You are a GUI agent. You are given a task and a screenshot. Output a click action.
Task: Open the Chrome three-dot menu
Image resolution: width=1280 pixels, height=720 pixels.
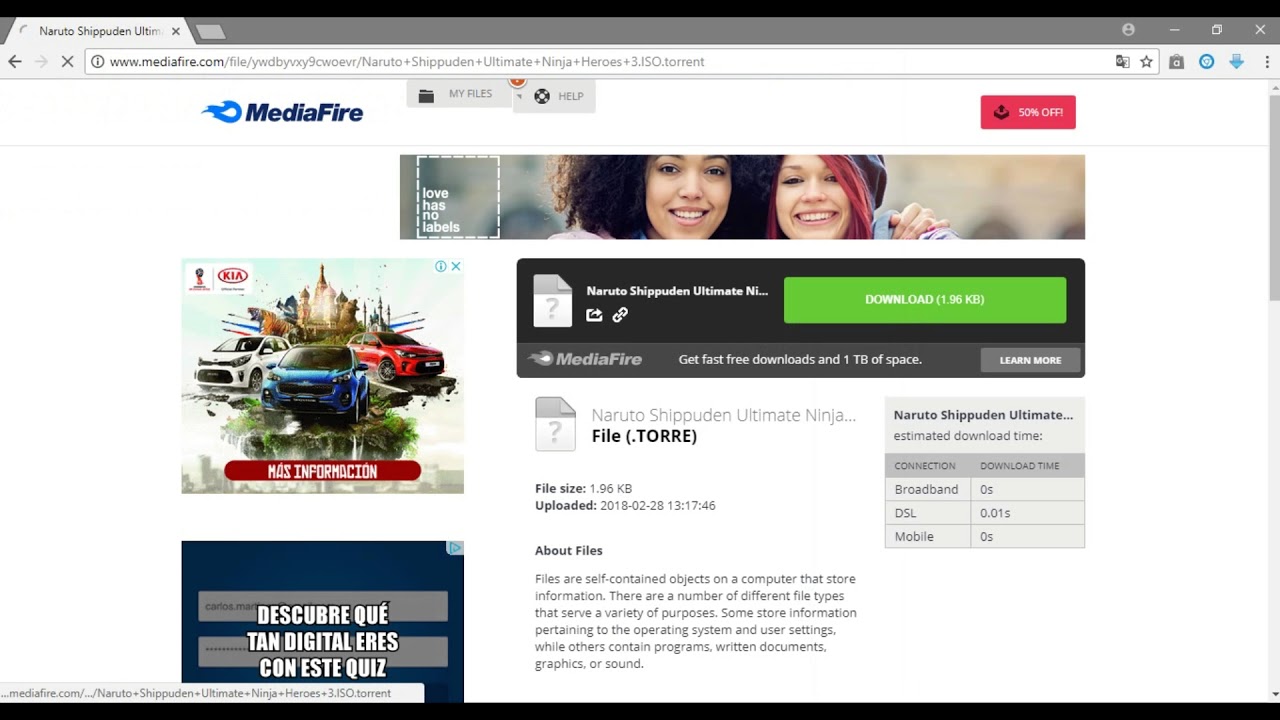pyautogui.click(x=1266, y=62)
